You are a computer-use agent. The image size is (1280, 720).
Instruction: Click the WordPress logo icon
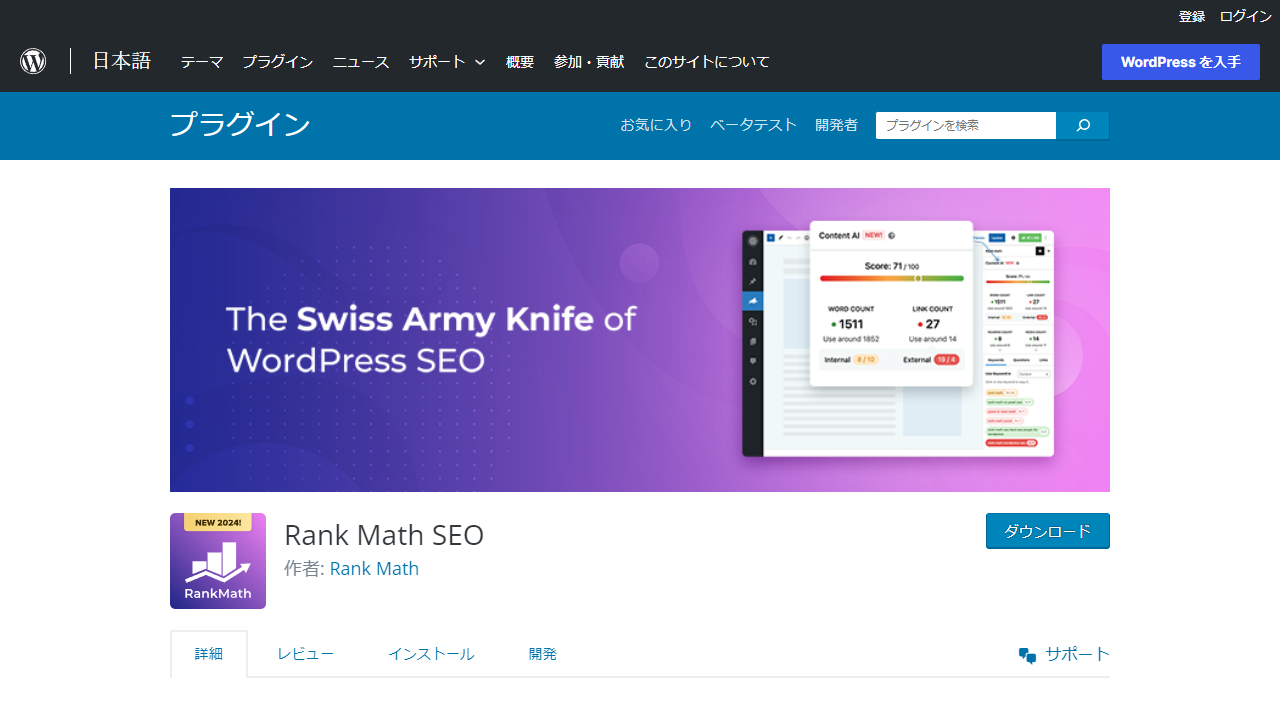(33, 61)
